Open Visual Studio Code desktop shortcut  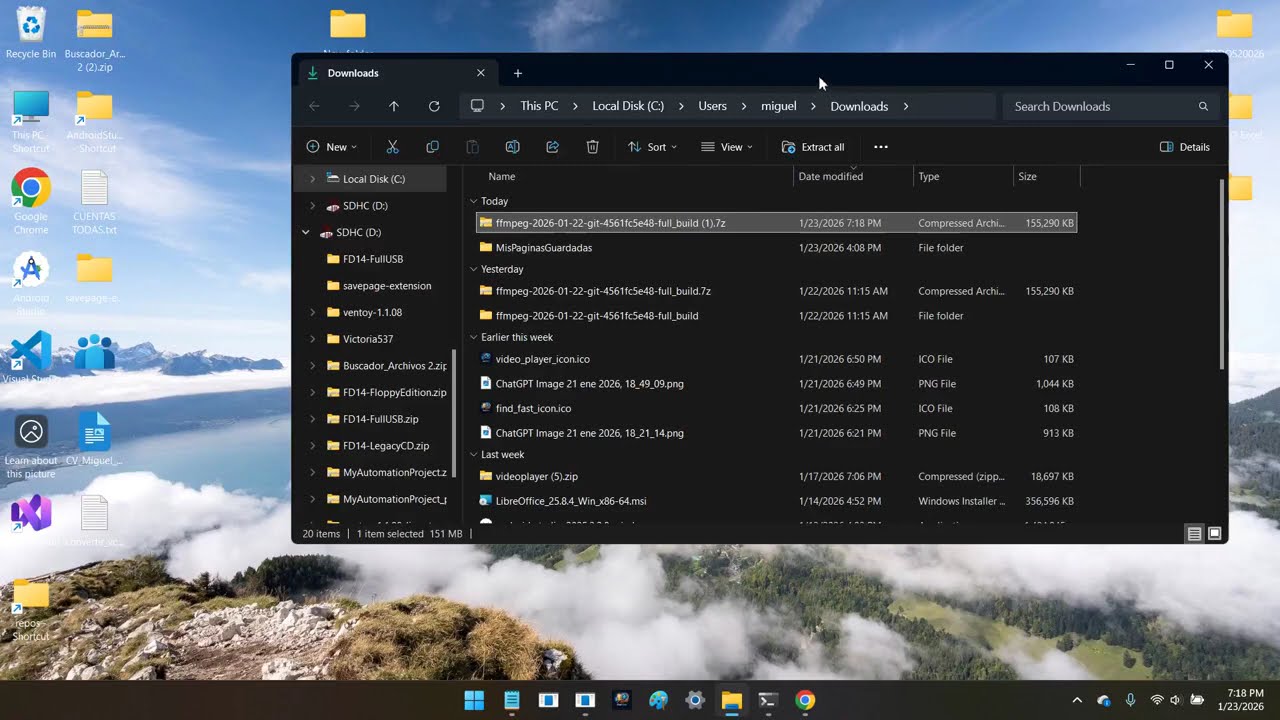(x=31, y=358)
